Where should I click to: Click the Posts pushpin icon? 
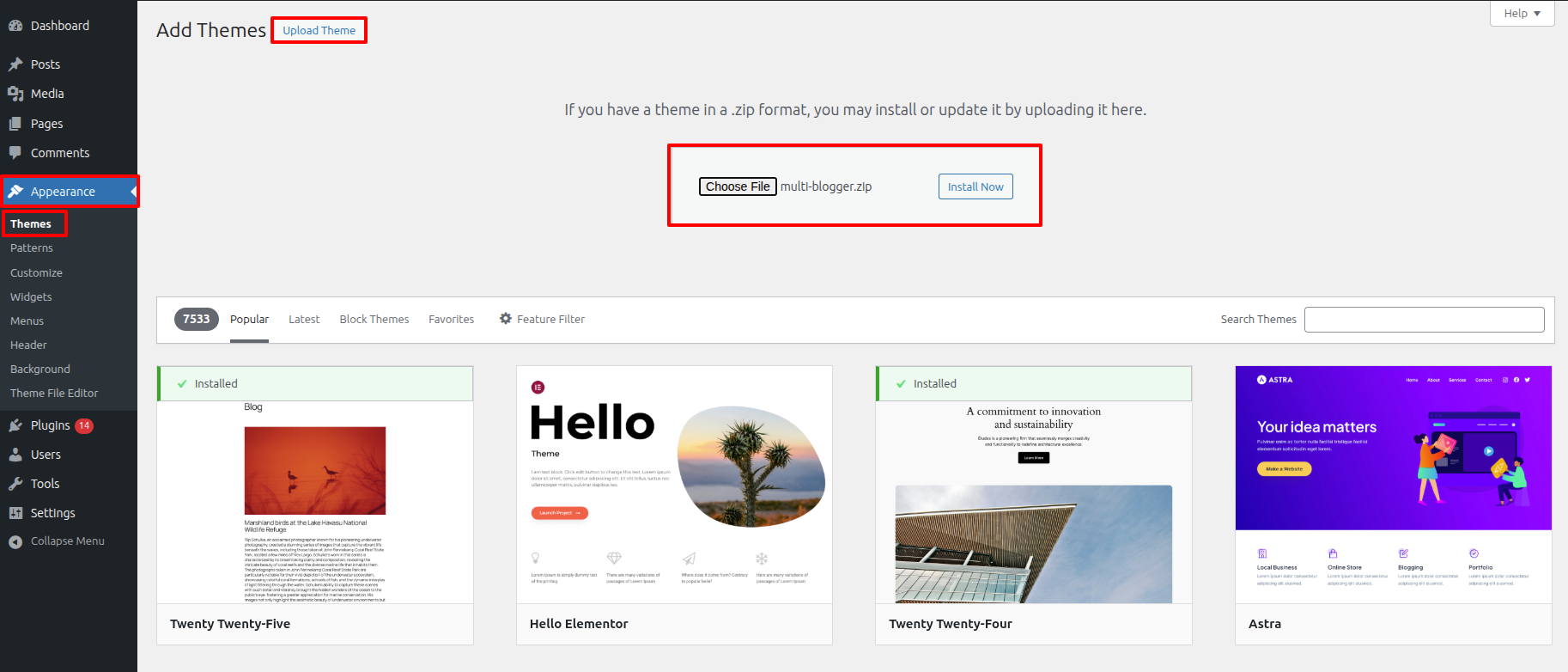[x=15, y=64]
